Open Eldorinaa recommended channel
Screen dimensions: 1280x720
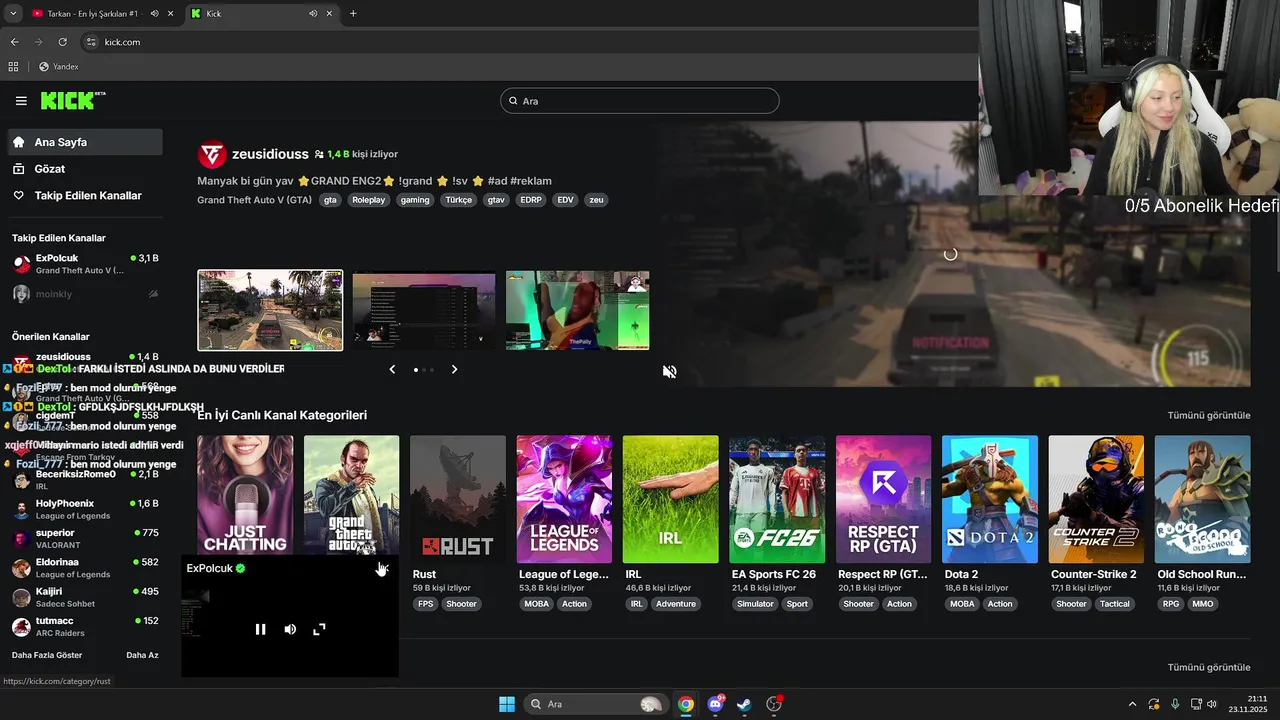(x=85, y=568)
